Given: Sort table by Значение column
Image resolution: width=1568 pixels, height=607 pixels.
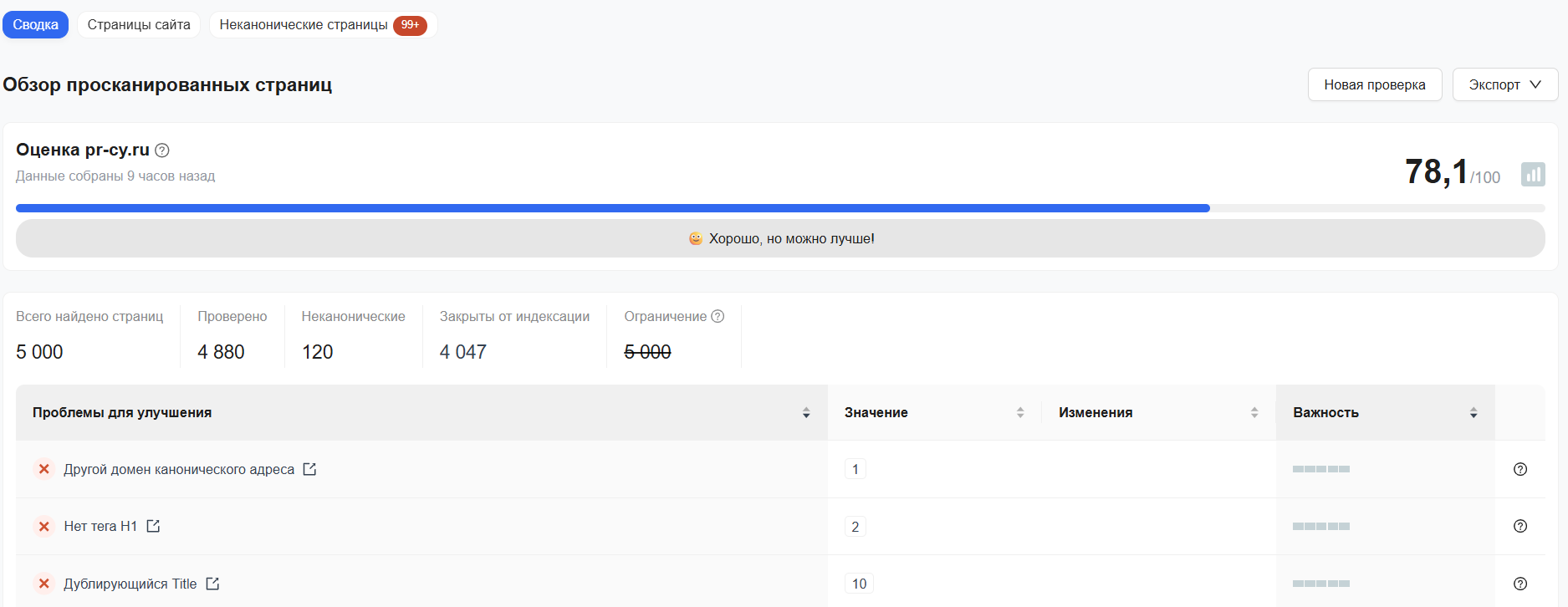Looking at the screenshot, I should pyautogui.click(x=1019, y=413).
